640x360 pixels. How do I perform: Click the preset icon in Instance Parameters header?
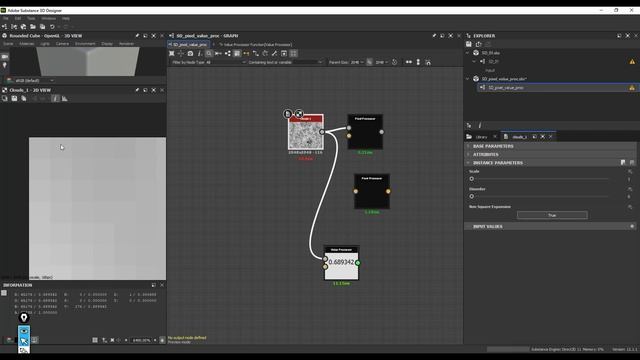pyautogui.click(x=623, y=163)
